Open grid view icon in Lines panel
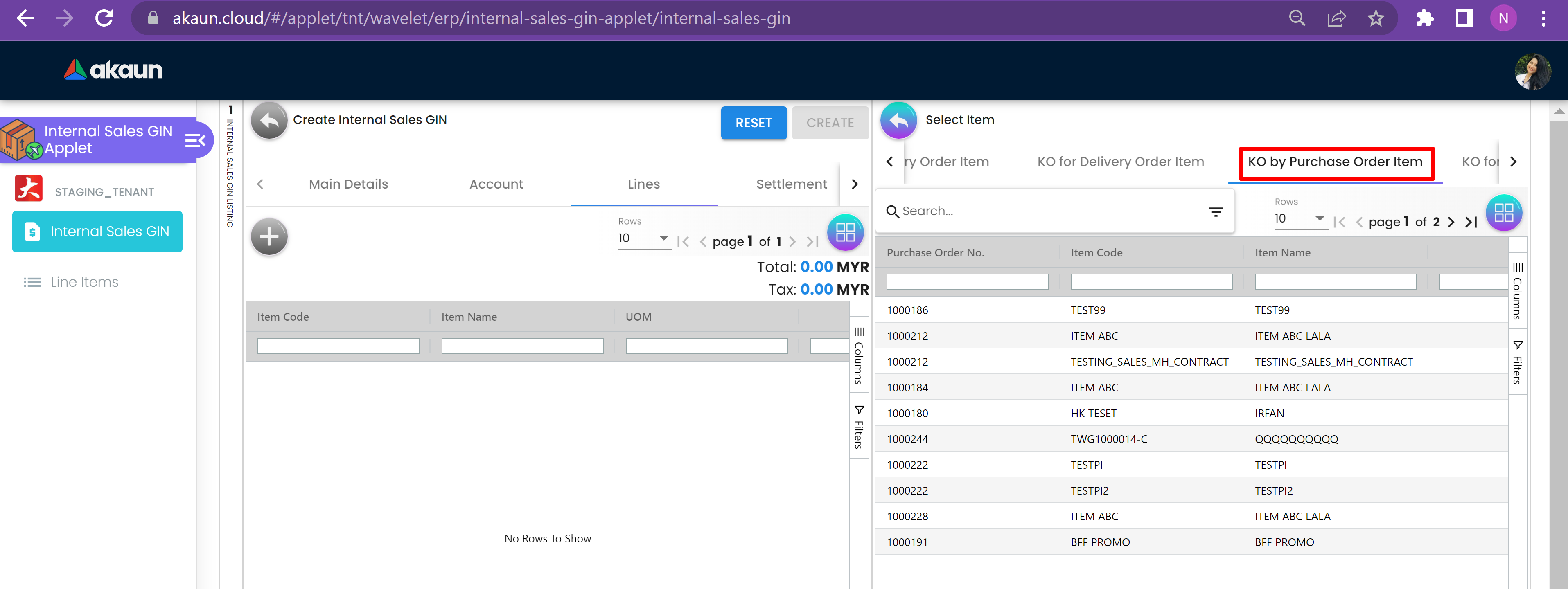Viewport: 1568px width, 589px height. tap(845, 232)
